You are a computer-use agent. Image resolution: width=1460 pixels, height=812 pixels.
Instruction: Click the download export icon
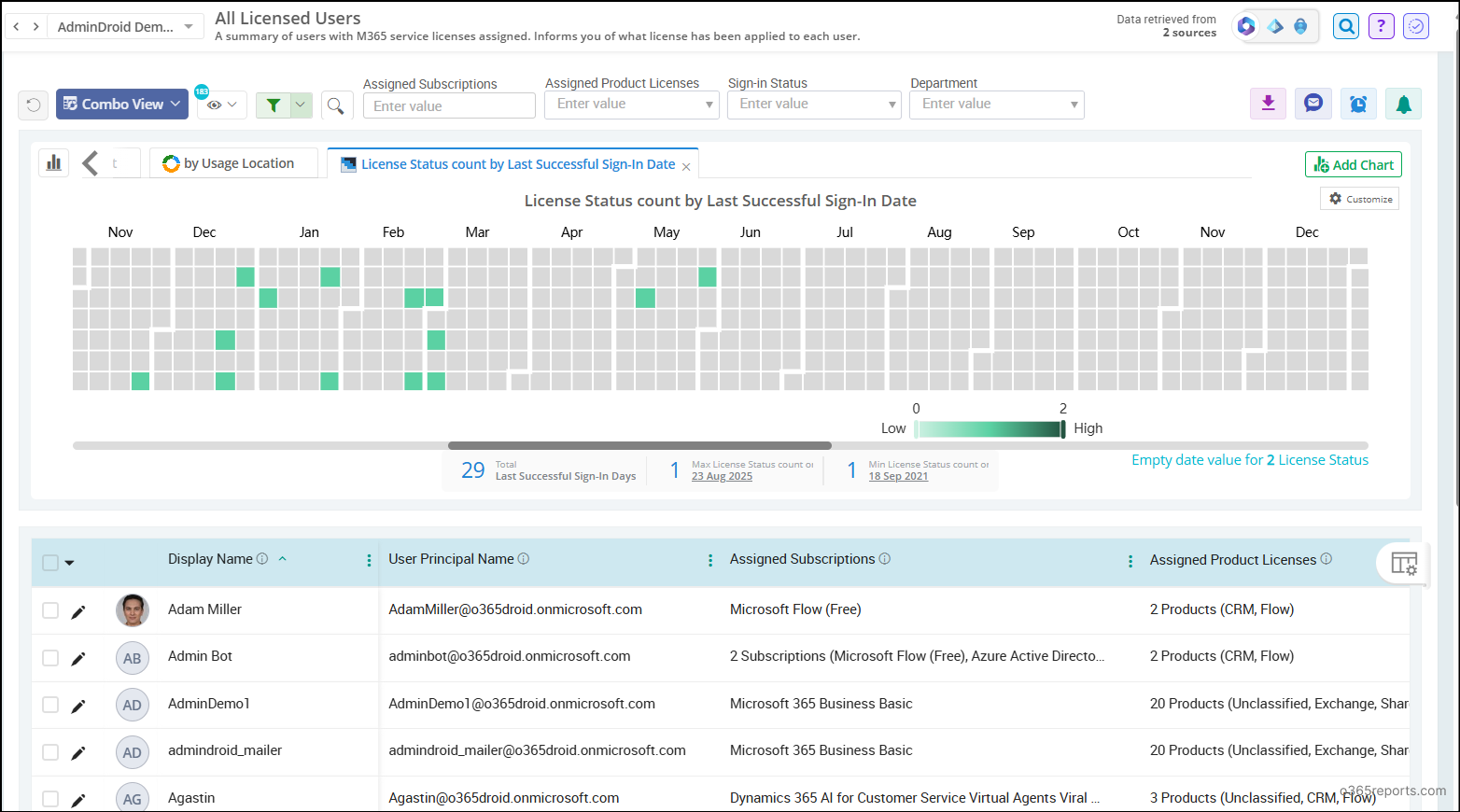pos(1268,104)
